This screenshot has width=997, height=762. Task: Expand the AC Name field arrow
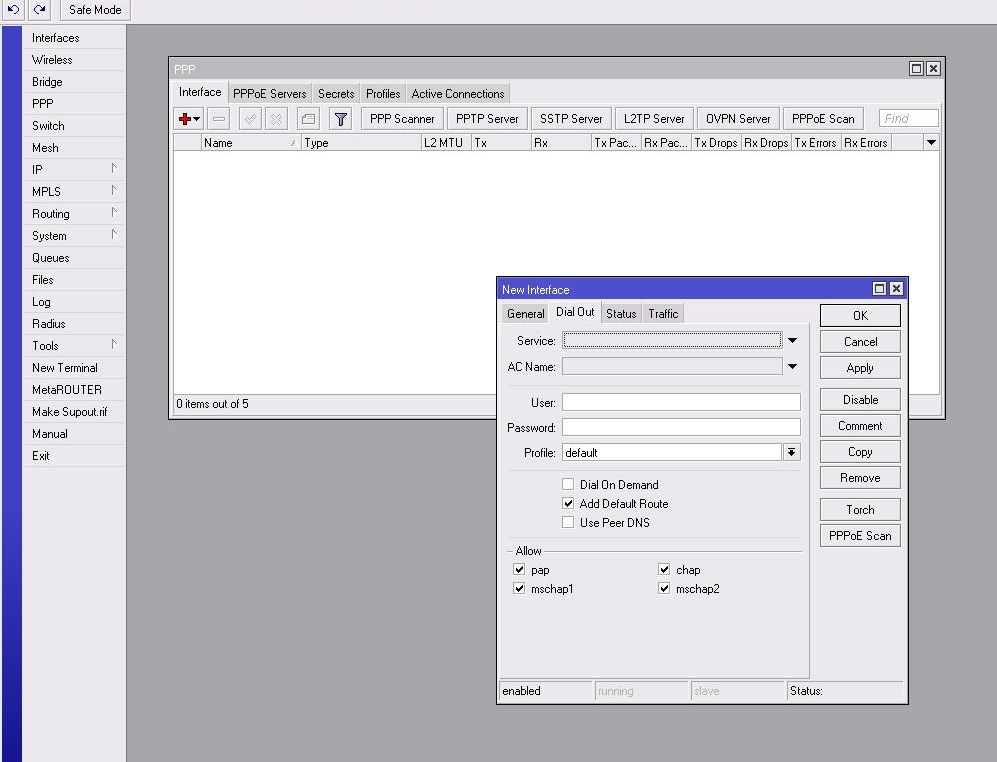point(792,366)
